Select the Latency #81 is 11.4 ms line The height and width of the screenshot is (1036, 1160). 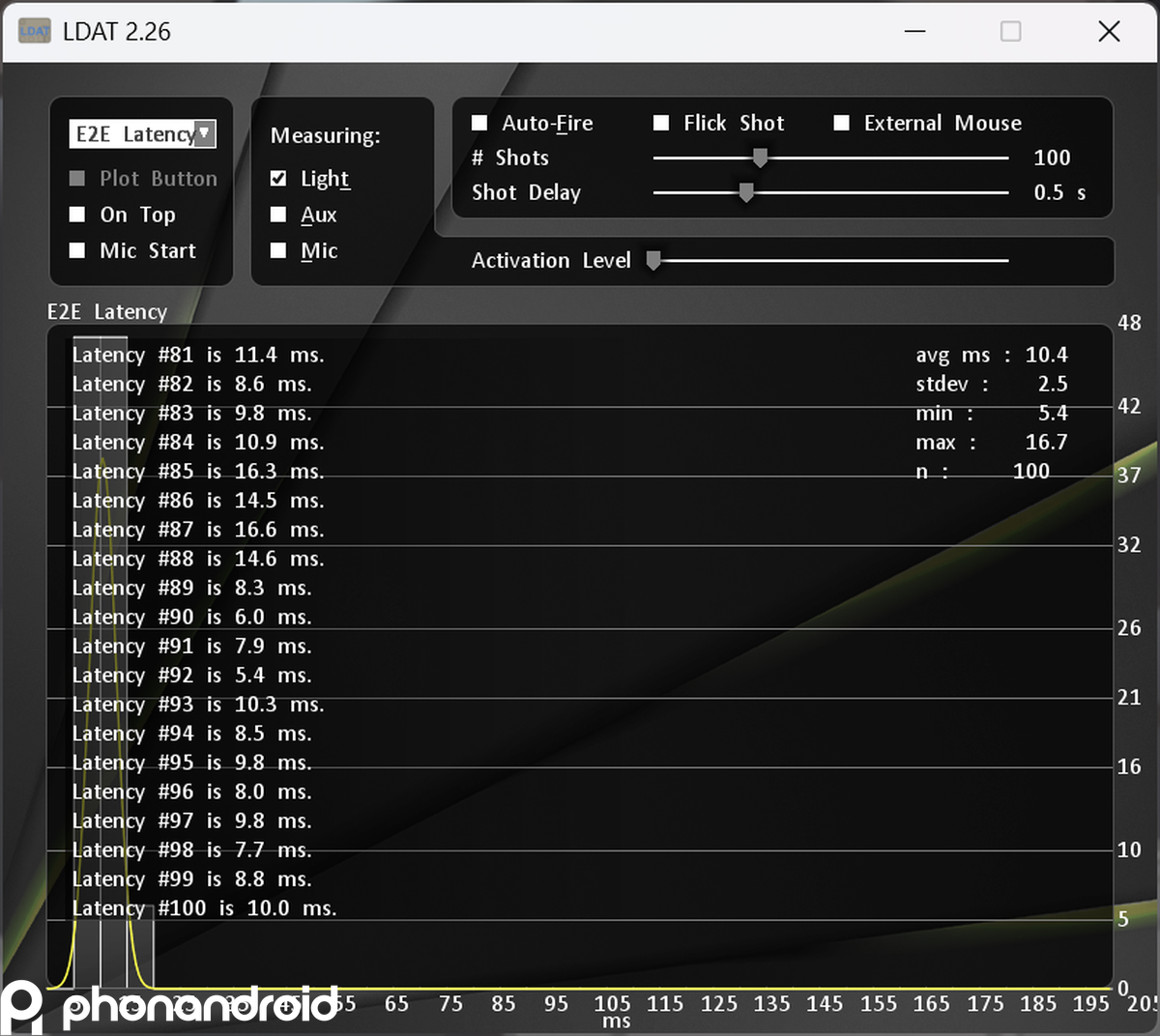coord(198,355)
